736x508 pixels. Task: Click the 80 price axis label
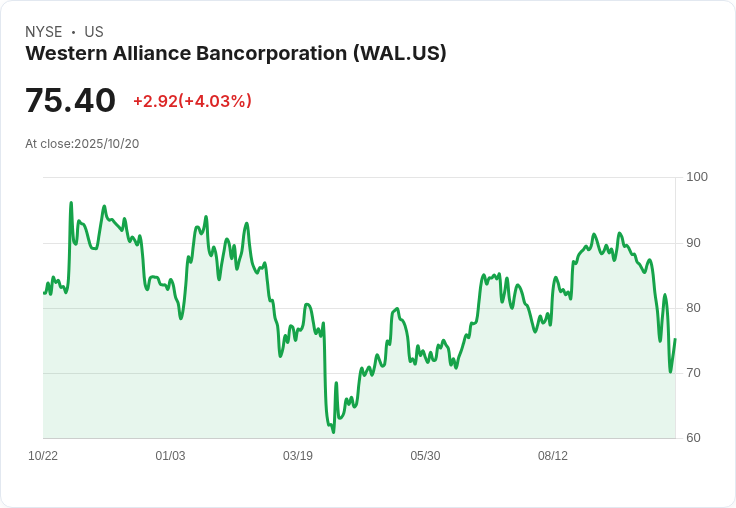pos(693,308)
